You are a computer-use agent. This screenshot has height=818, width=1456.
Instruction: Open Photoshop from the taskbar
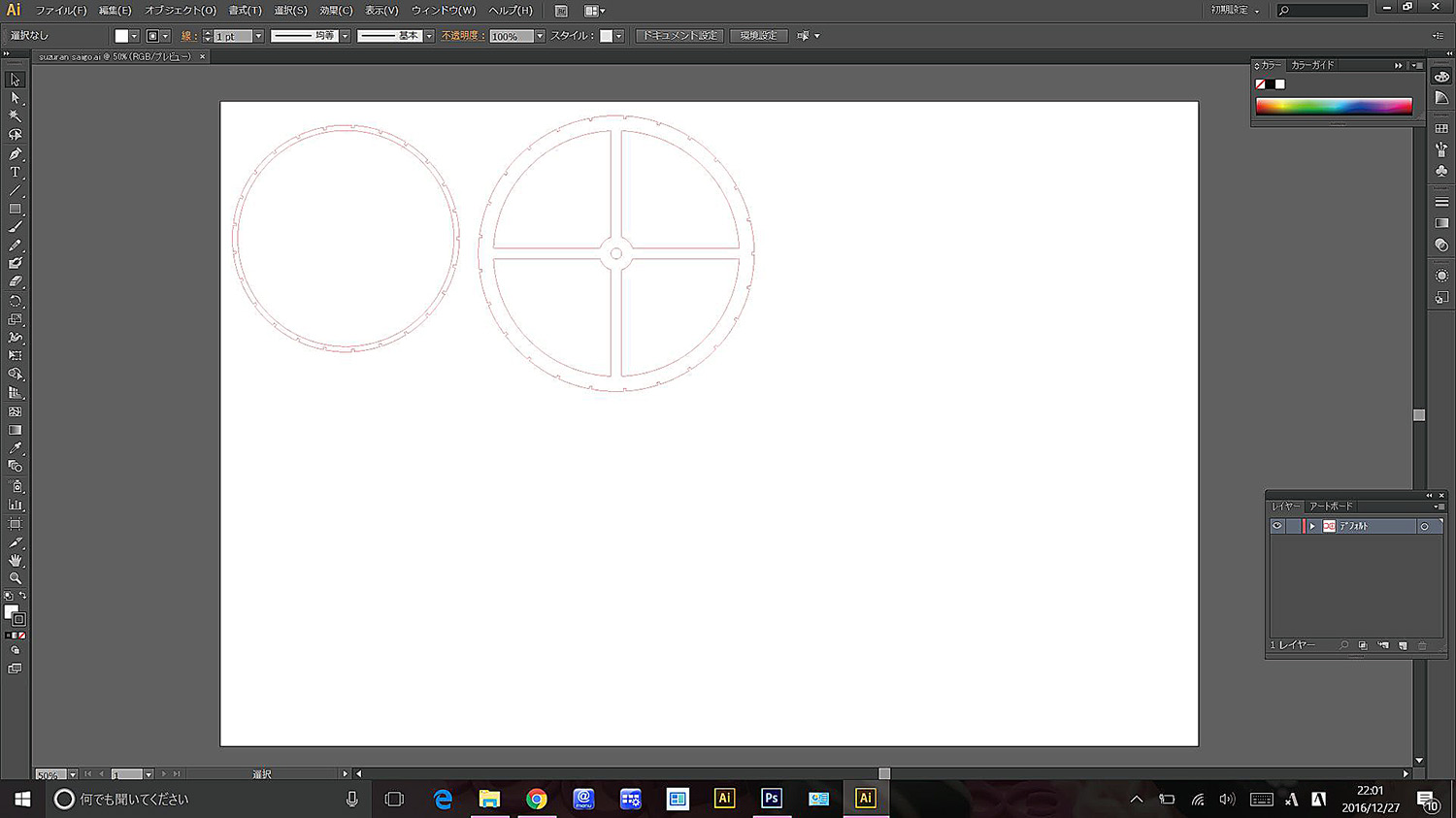[x=772, y=799]
